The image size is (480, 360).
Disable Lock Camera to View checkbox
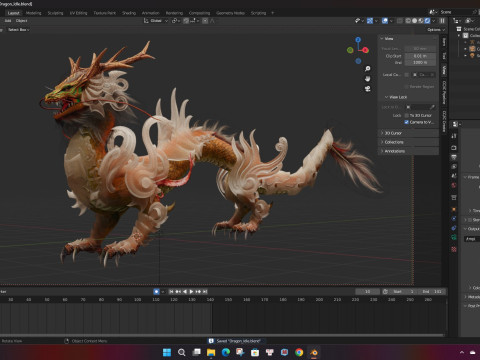[407, 122]
